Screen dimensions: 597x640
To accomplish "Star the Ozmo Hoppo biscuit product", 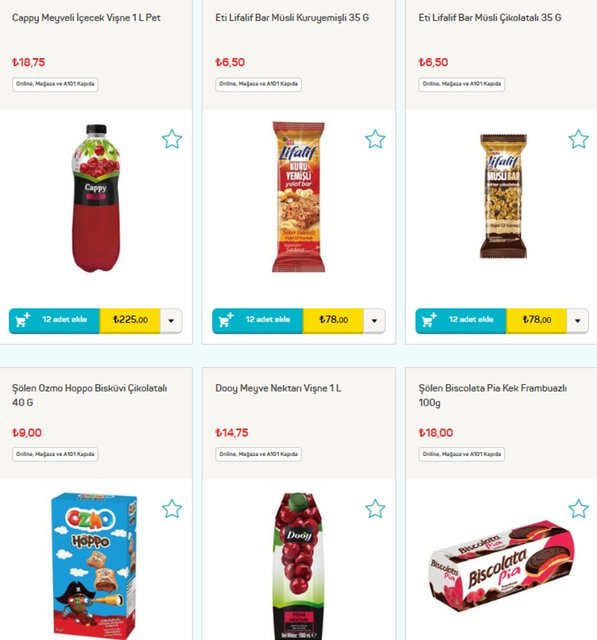I will pos(172,509).
